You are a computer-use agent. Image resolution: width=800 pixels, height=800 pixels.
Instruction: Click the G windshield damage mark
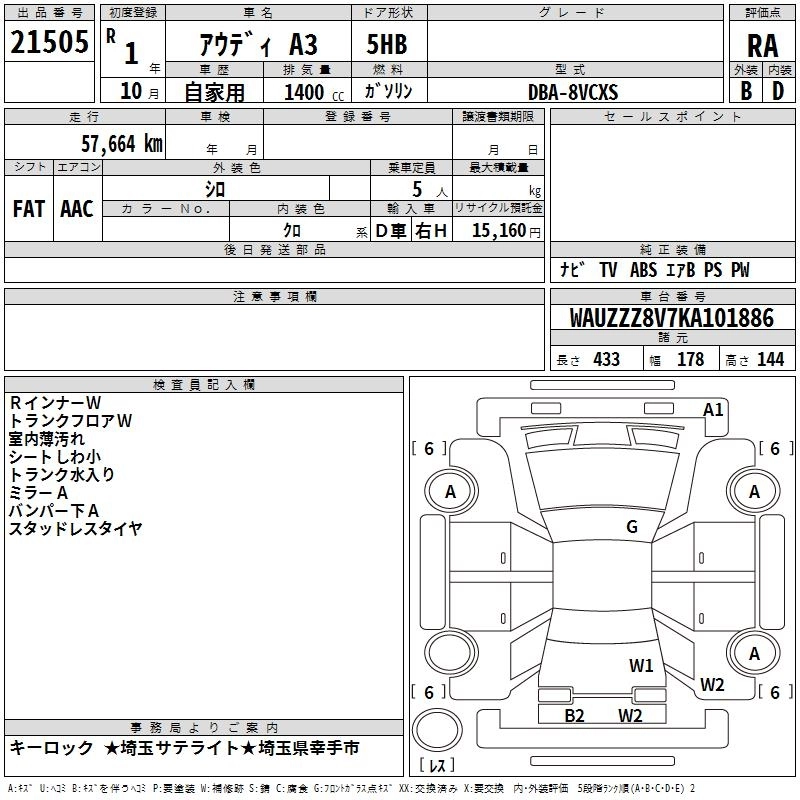(x=632, y=527)
